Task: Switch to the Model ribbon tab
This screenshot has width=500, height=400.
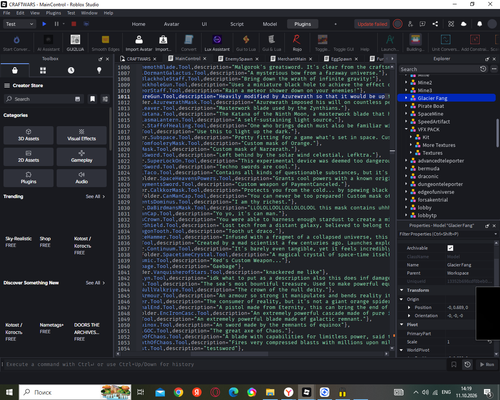Action: 270,24
